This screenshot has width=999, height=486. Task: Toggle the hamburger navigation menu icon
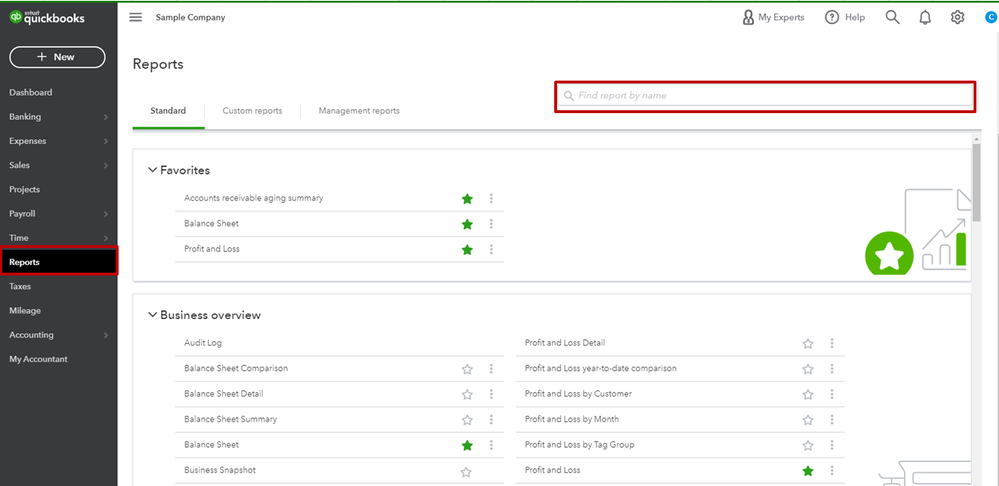click(x=136, y=17)
